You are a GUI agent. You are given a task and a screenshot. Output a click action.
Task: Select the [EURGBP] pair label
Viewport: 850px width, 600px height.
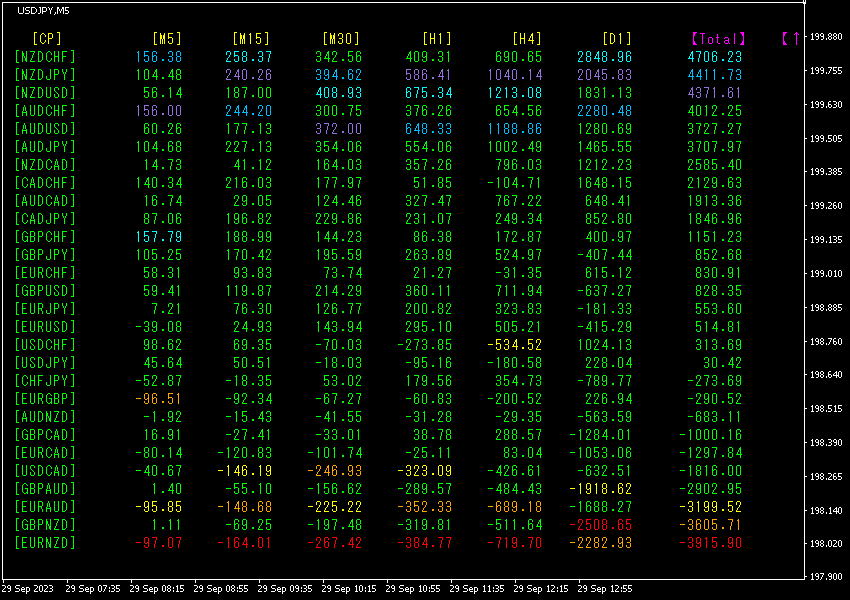[x=45, y=399]
